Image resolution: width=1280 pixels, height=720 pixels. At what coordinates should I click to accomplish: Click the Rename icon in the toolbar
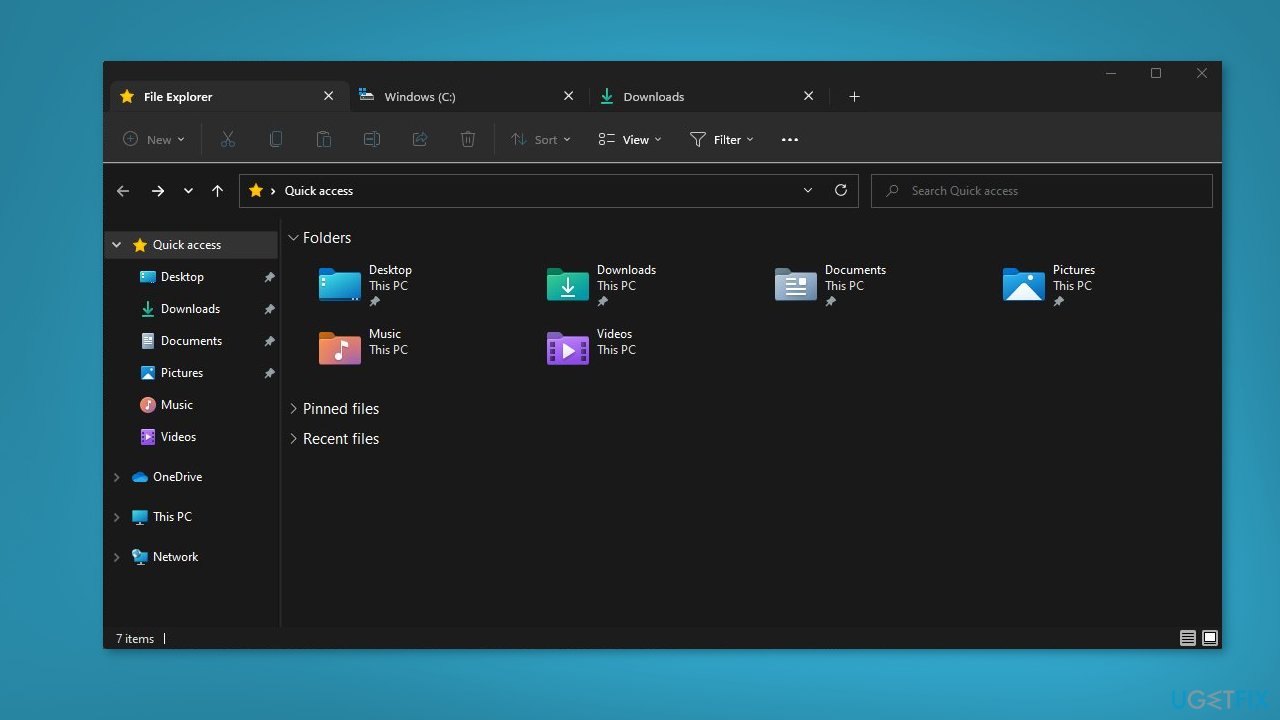click(372, 139)
